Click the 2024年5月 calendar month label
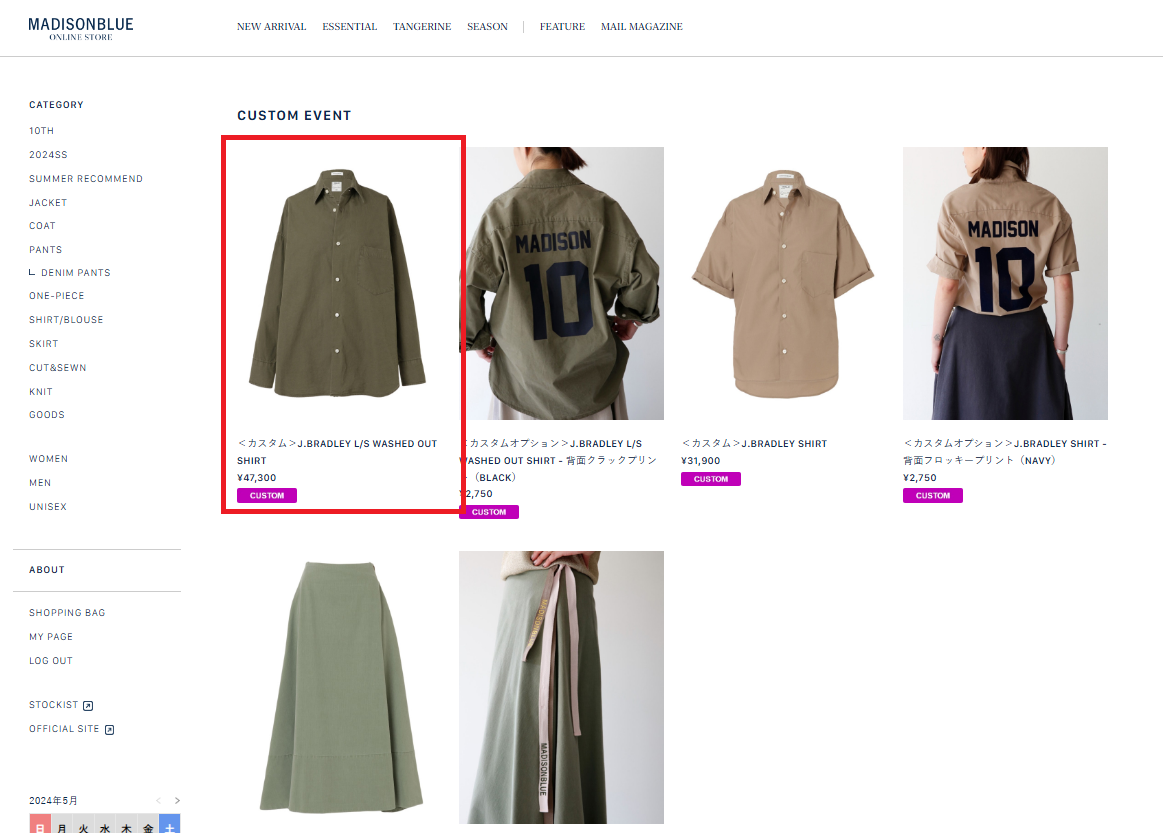 53,800
